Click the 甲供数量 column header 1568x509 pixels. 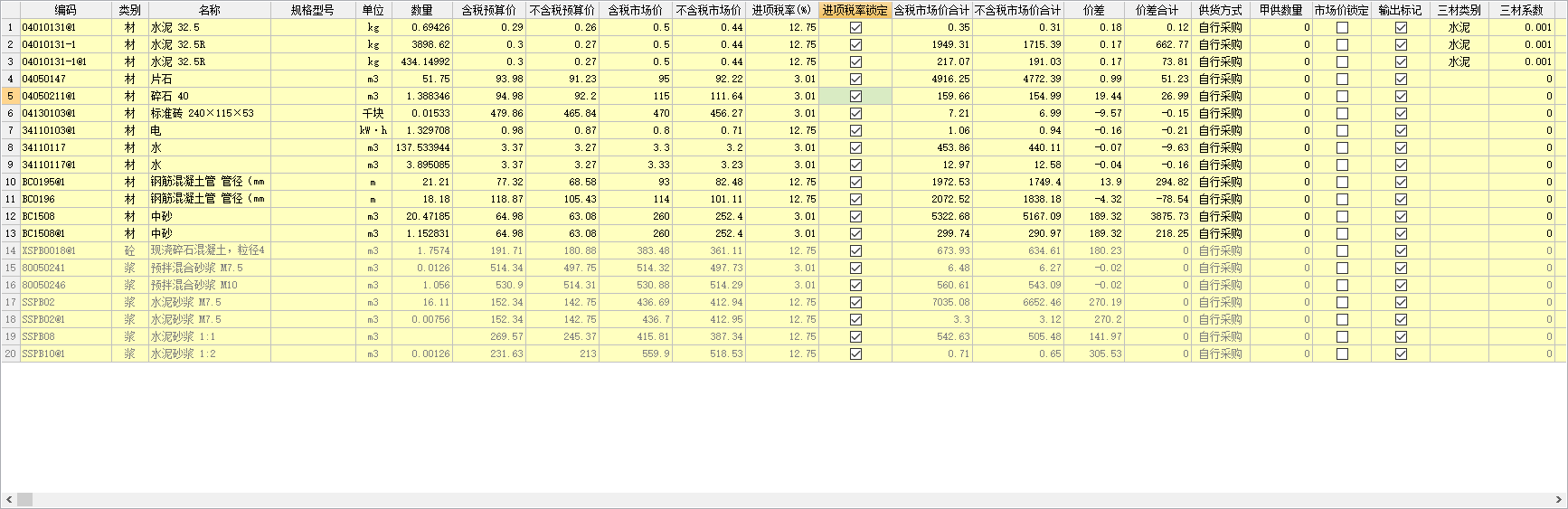pos(1280,10)
